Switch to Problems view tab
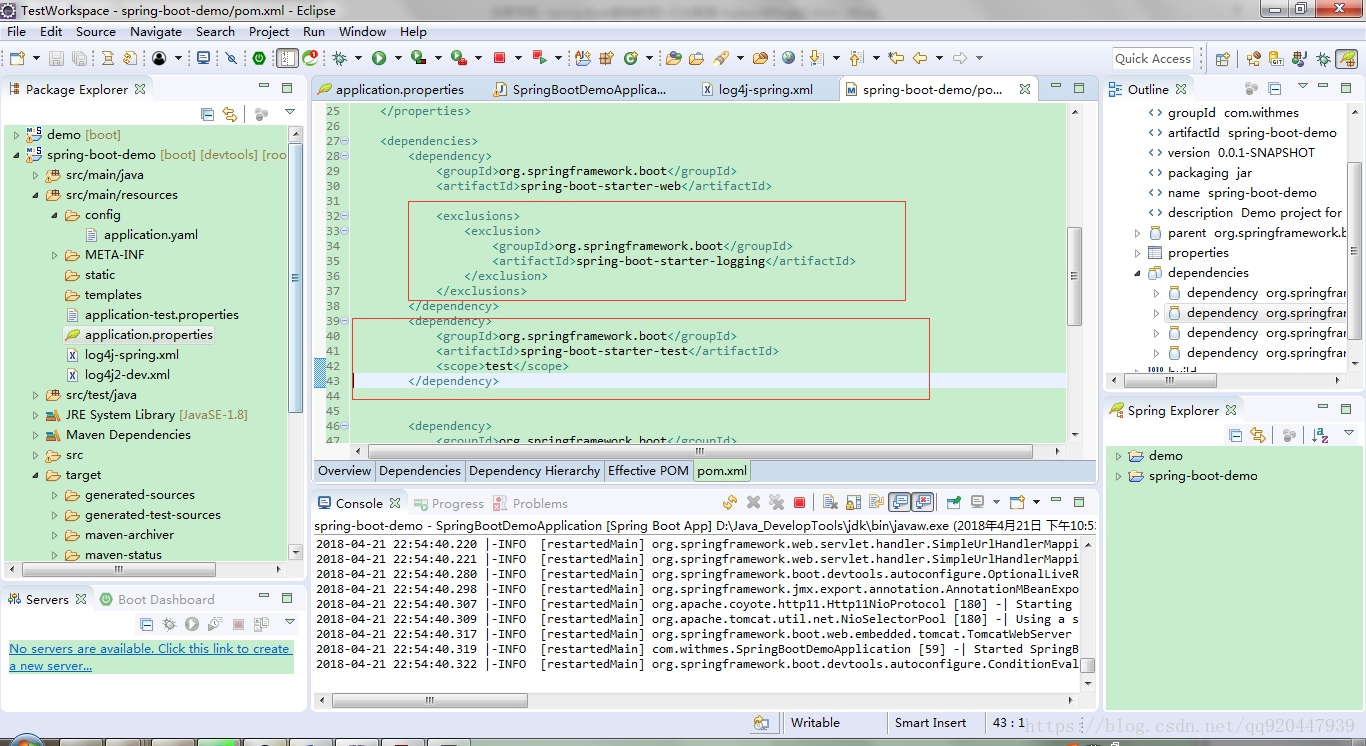 530,503
